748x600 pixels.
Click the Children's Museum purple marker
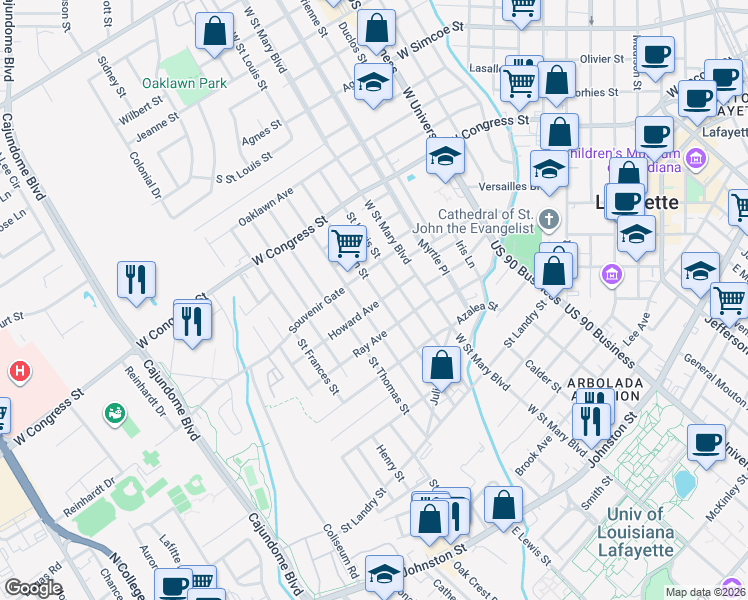click(696, 159)
